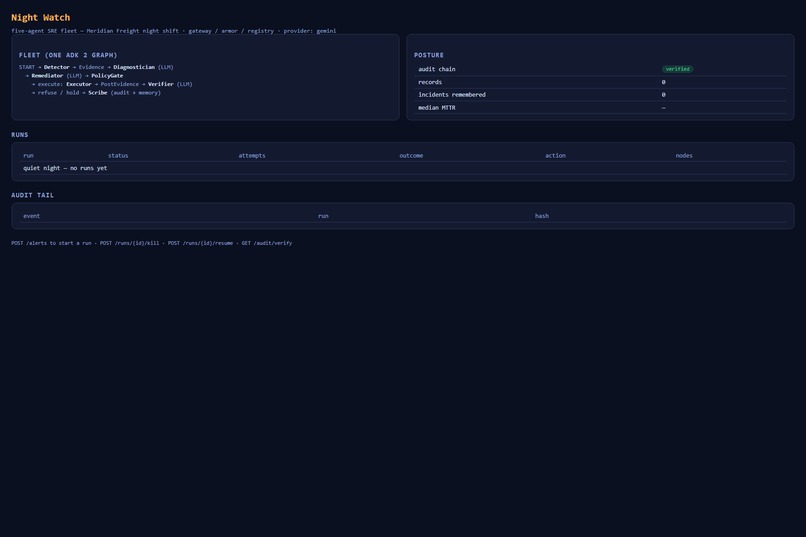Click the dash value for median MTTR
The width and height of the screenshot is (806, 537).
(664, 108)
